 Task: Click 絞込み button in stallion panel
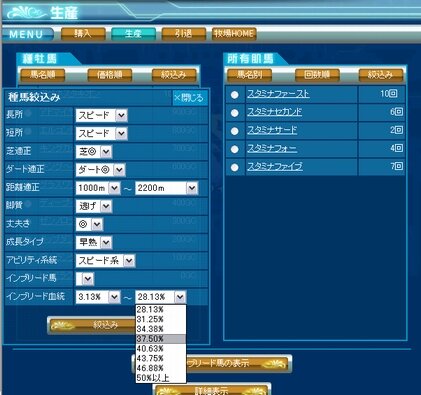pyautogui.click(x=174, y=75)
